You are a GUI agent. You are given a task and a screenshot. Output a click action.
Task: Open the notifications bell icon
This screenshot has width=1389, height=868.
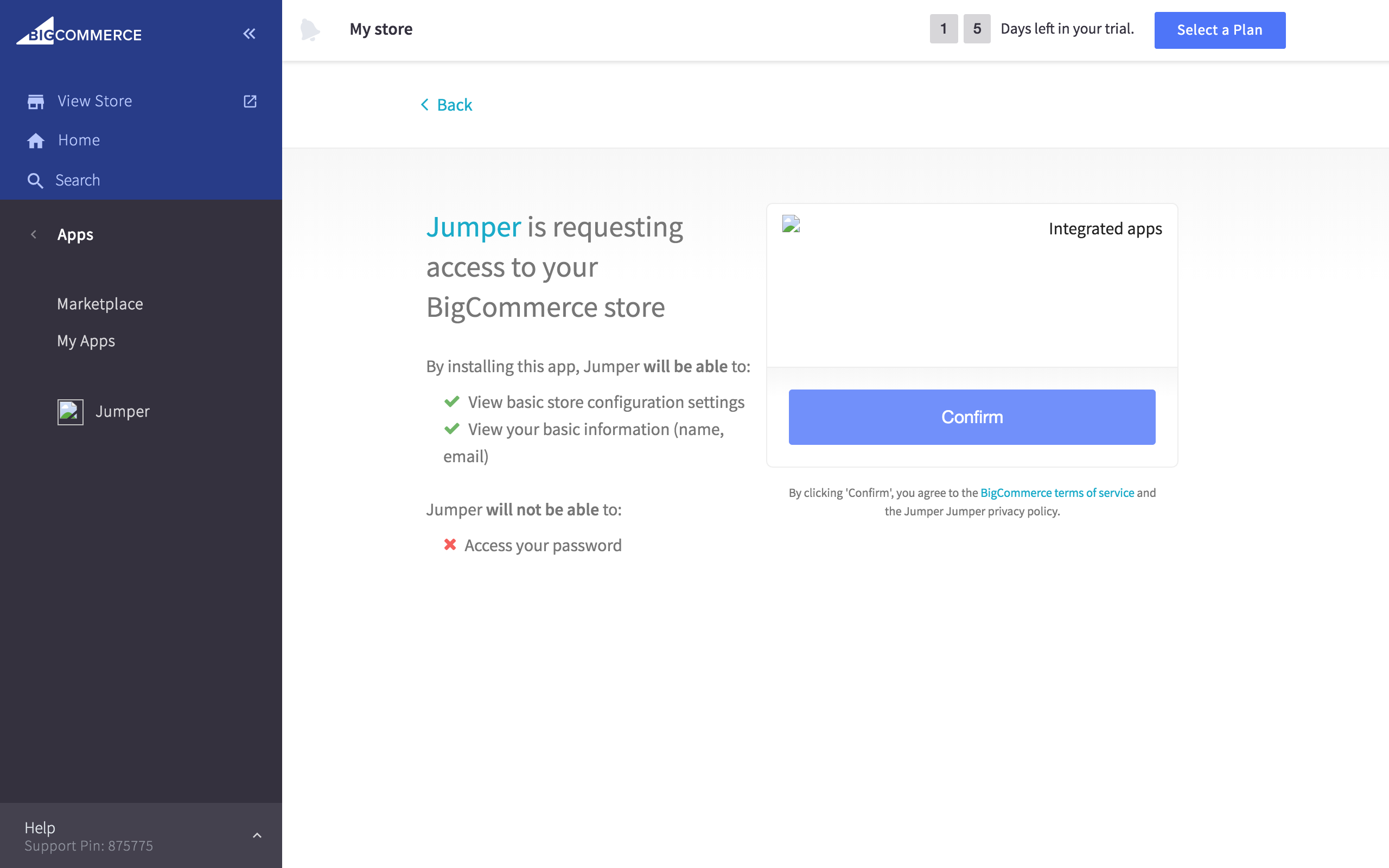(x=310, y=29)
